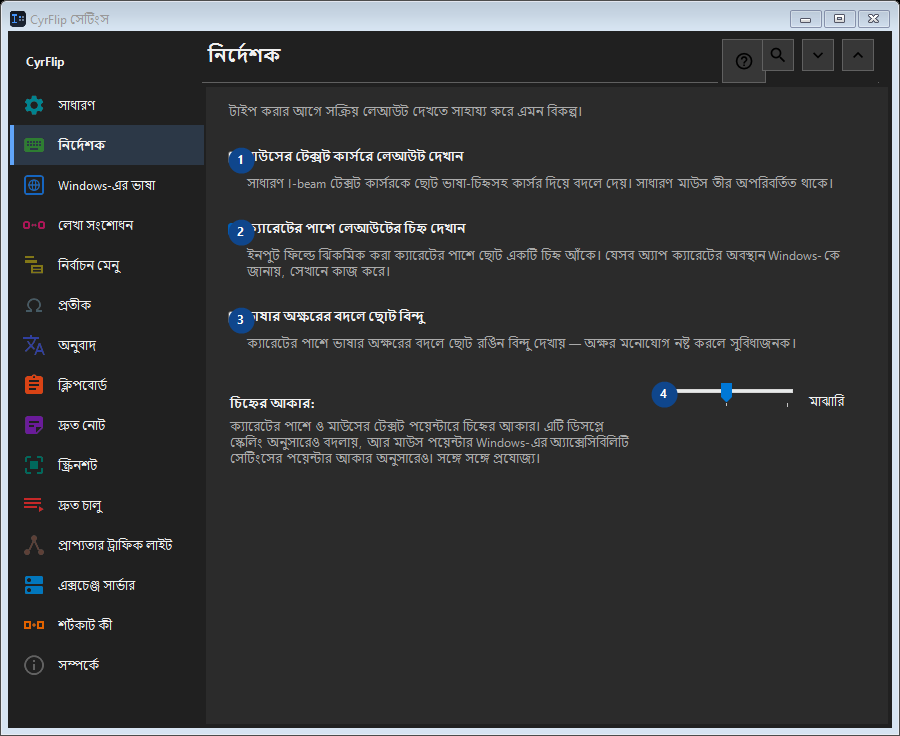
Task: Click the orange ক্লিপবোর্ড clipboard icon
Action: tap(34, 385)
